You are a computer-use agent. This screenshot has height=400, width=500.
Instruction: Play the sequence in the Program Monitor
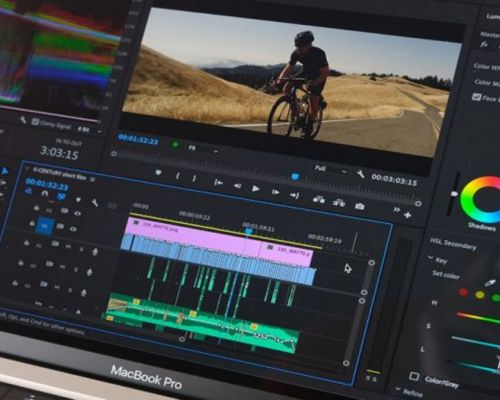coord(256,189)
